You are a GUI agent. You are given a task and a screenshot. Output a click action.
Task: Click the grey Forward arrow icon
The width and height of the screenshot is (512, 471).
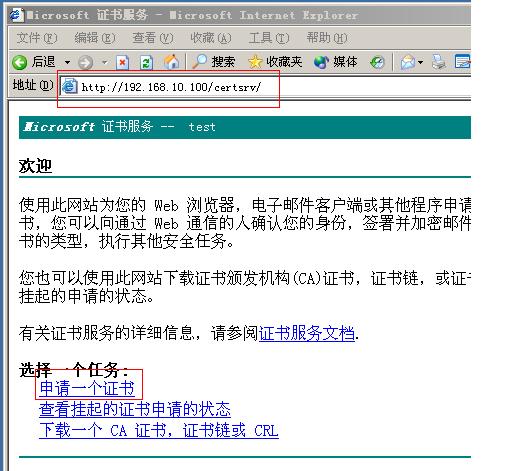pos(85,62)
